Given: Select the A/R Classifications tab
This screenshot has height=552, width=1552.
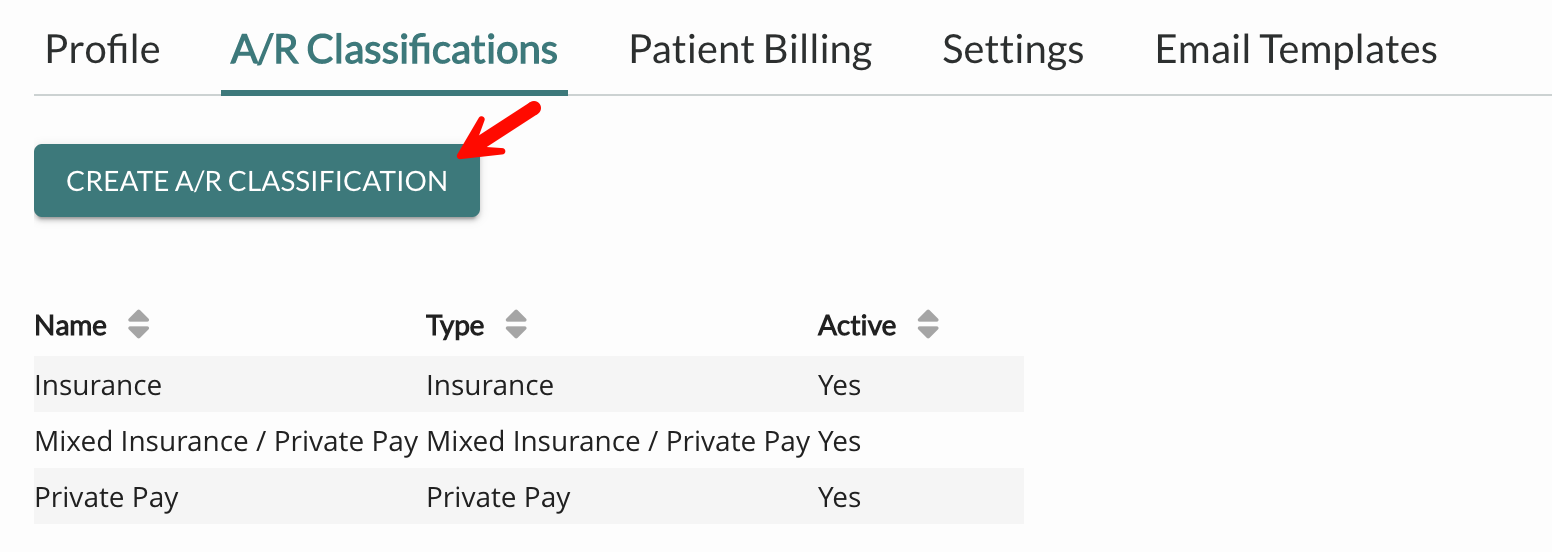Looking at the screenshot, I should pos(394,50).
